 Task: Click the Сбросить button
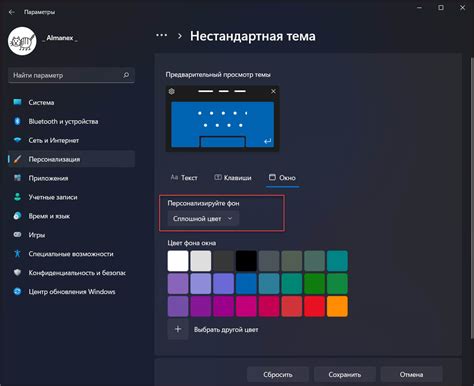(x=278, y=375)
